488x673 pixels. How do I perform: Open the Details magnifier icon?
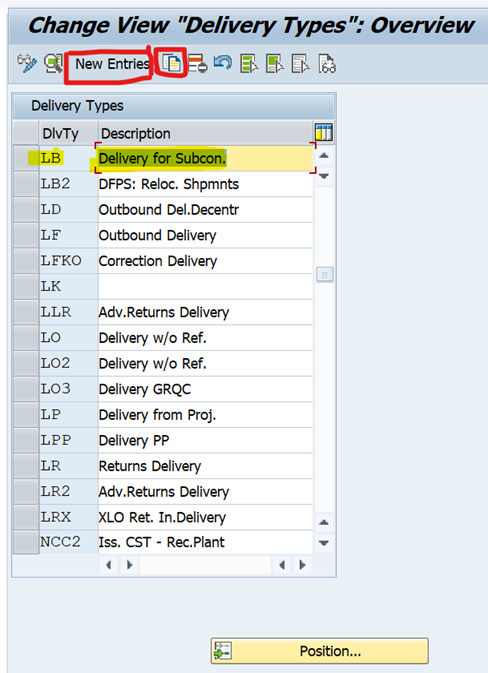tap(53, 64)
